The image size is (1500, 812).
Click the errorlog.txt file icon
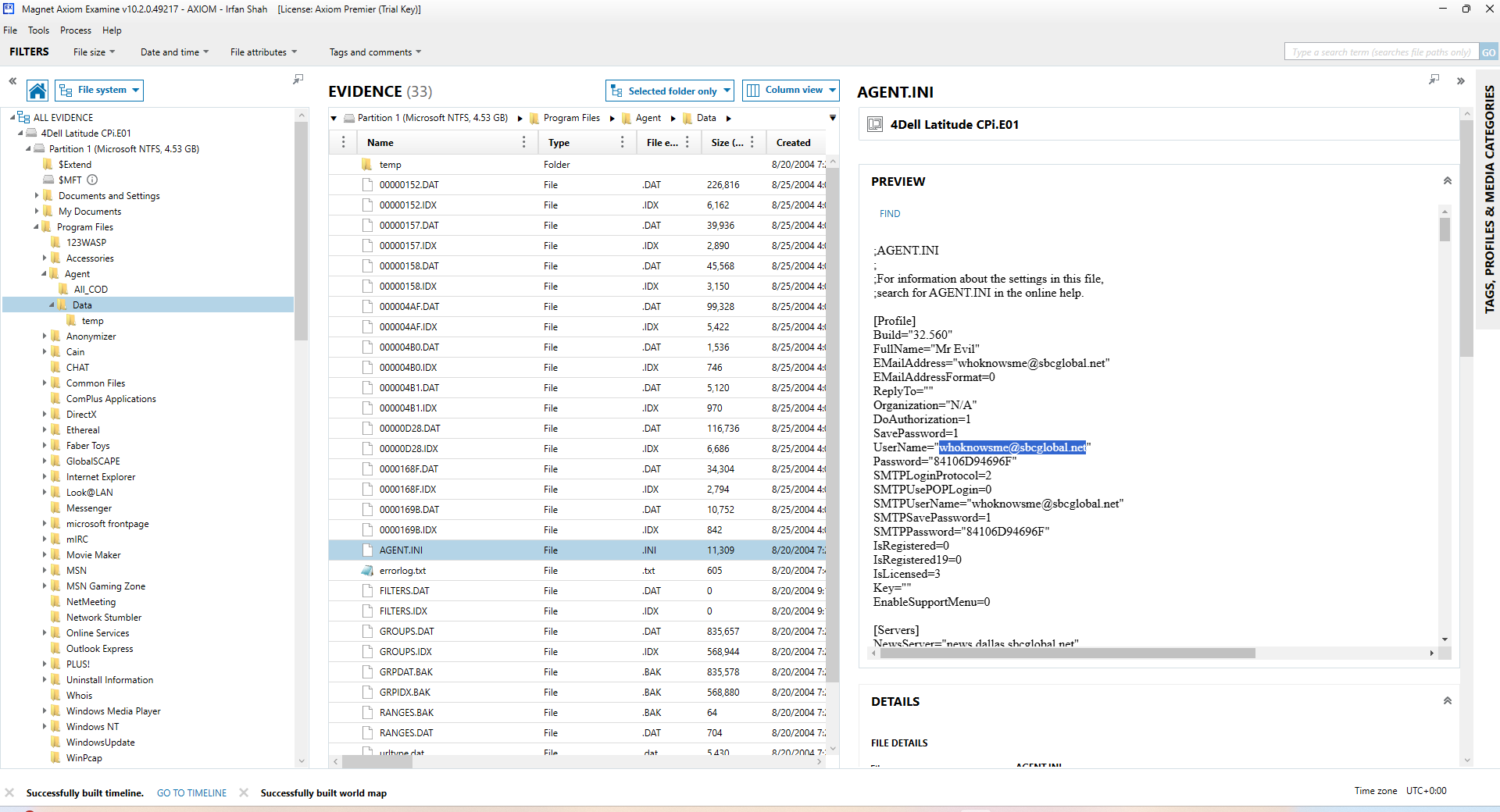coord(367,571)
